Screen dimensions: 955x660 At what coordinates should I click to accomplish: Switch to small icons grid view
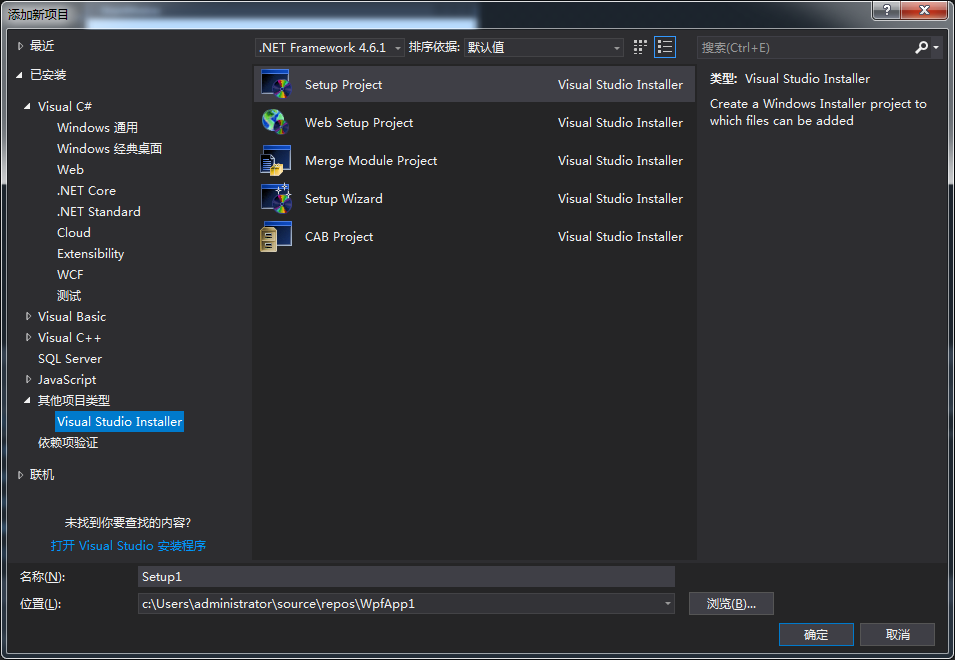click(640, 47)
